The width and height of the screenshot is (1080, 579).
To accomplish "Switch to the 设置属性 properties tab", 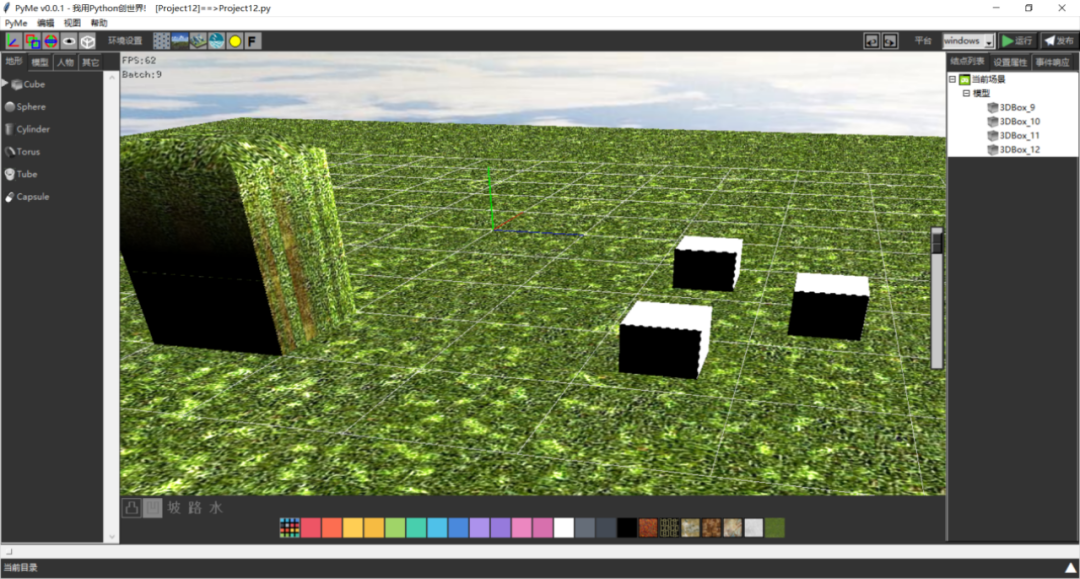I will pyautogui.click(x=1010, y=62).
